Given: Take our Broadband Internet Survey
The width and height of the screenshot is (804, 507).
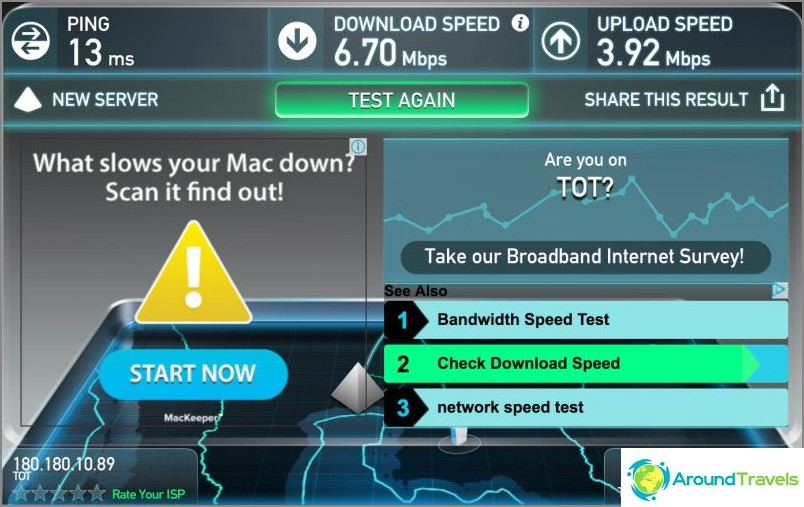Looking at the screenshot, I should coord(585,257).
